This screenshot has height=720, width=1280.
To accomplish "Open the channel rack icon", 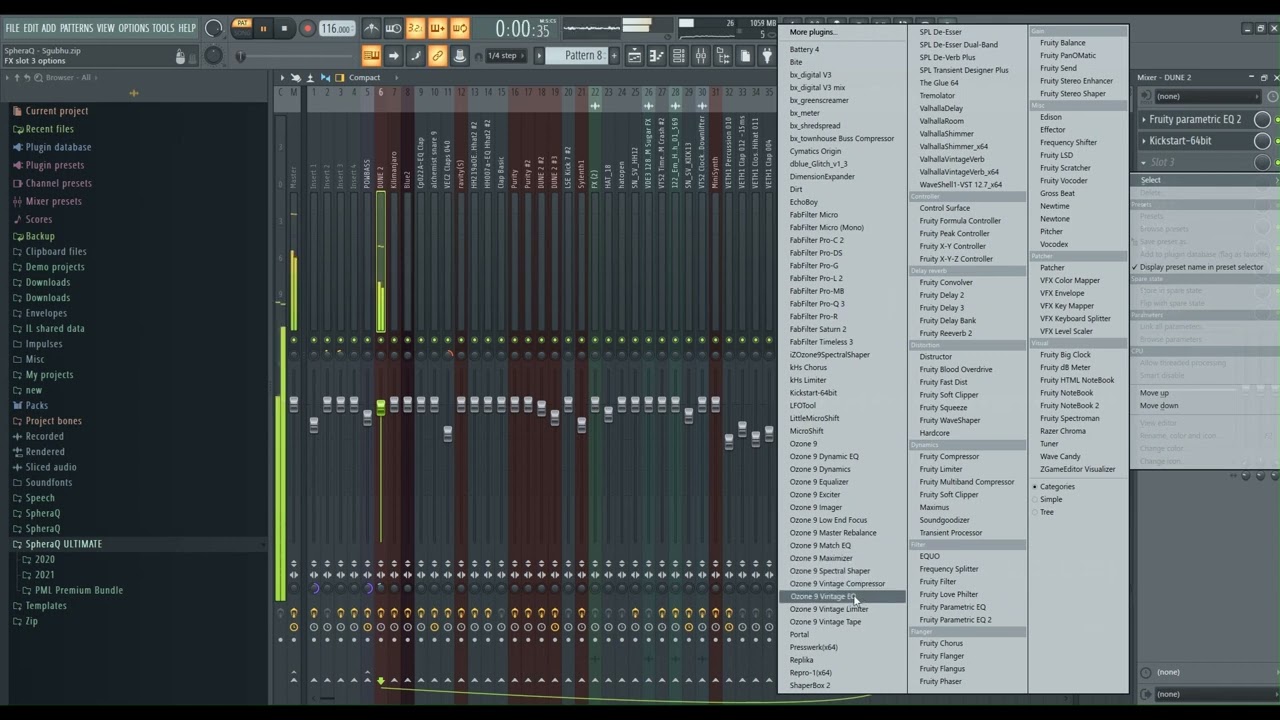I will click(678, 56).
